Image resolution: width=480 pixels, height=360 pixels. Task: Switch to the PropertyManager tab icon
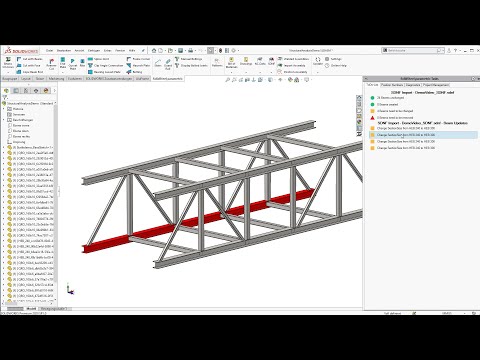point(16,90)
